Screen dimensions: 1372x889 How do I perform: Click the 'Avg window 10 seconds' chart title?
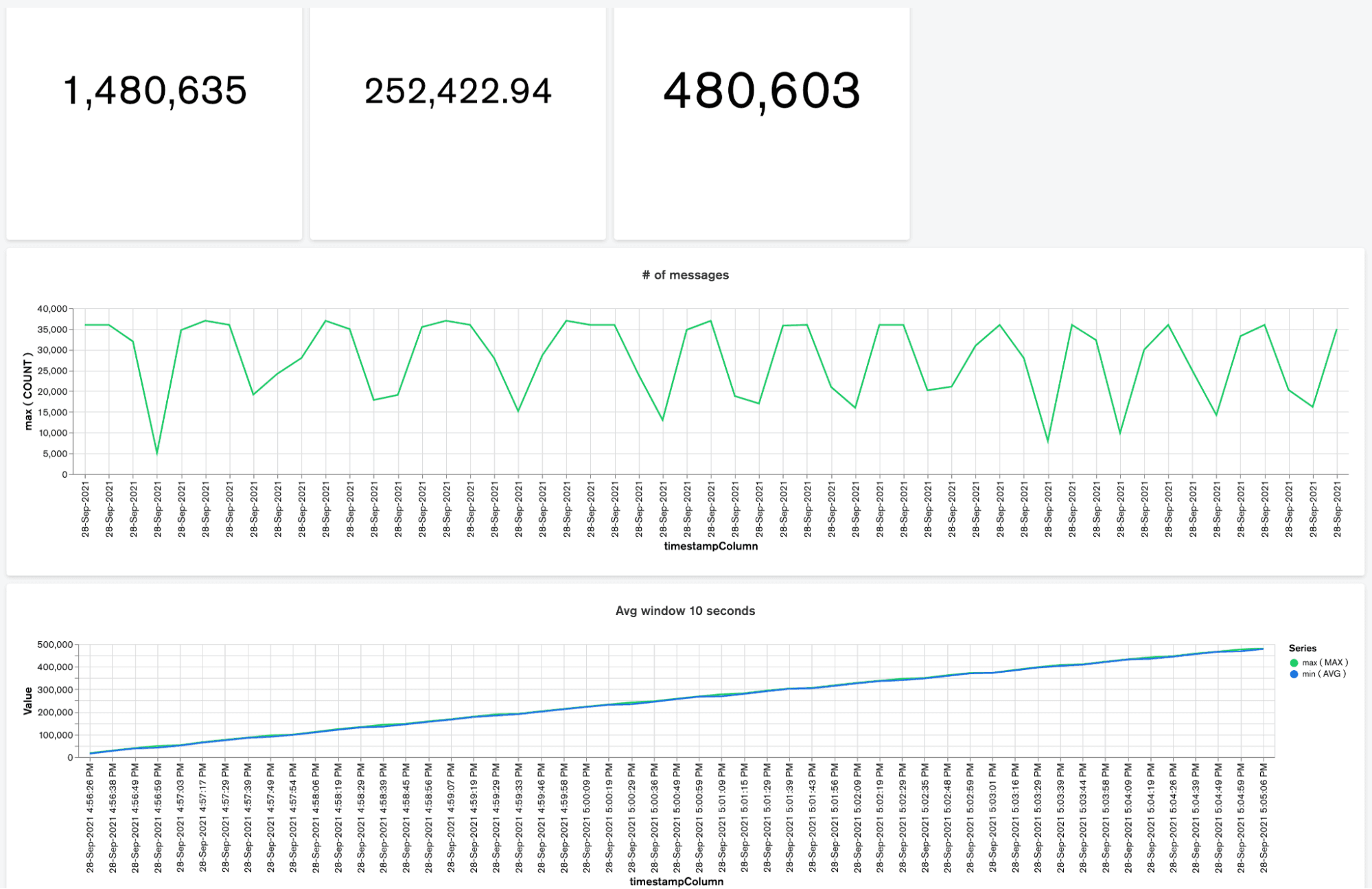tap(685, 611)
